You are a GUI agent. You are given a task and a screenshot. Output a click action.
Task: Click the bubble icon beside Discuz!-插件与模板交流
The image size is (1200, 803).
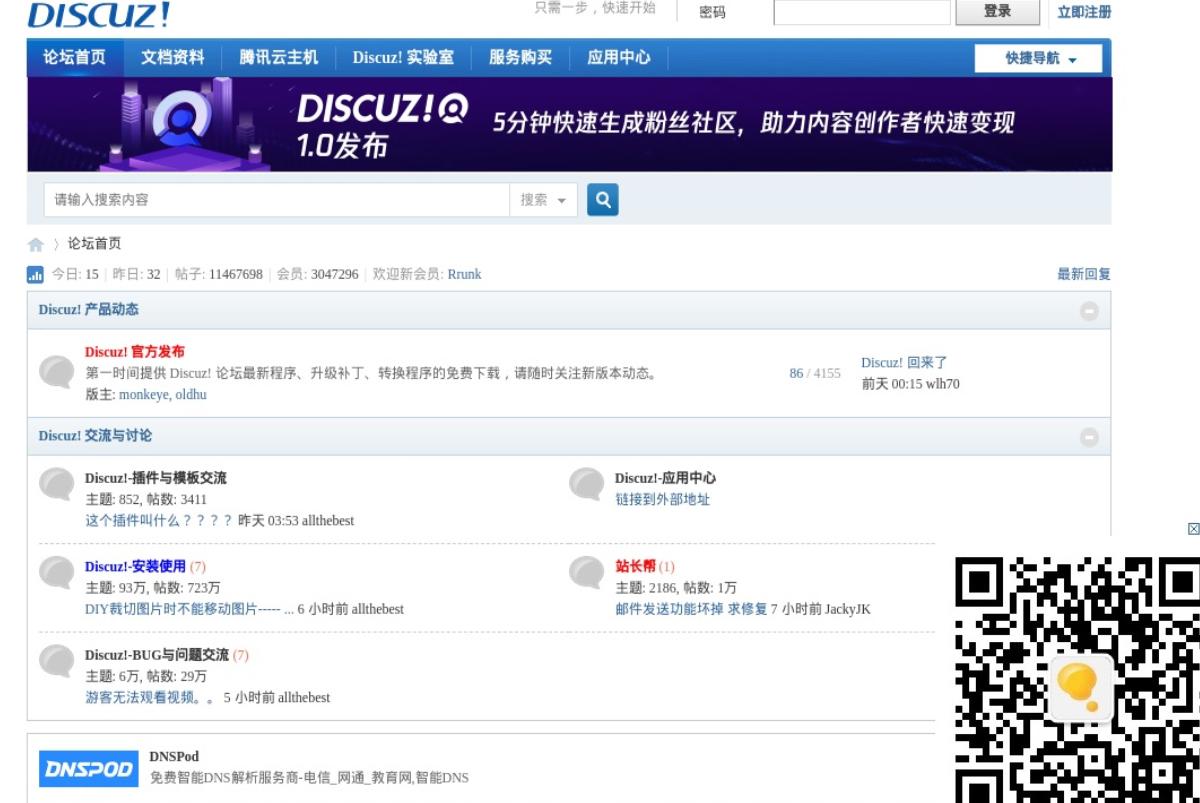tap(57, 485)
